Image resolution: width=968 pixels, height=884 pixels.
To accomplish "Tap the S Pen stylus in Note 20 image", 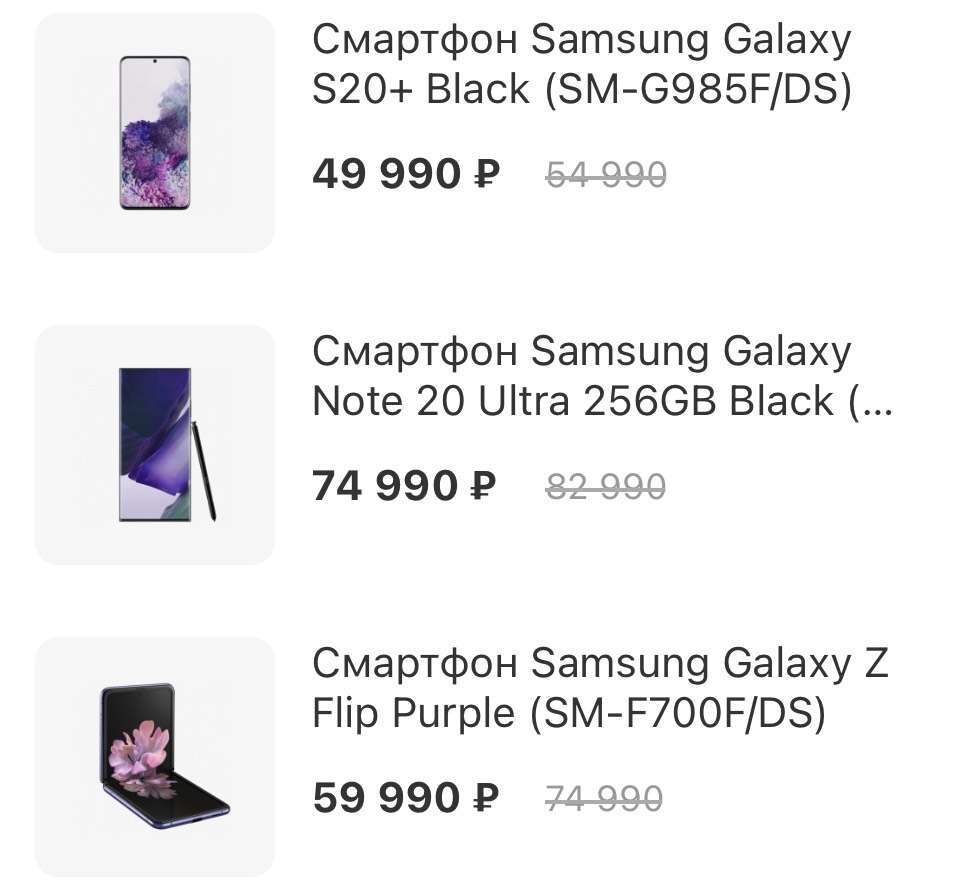I will pyautogui.click(x=203, y=470).
